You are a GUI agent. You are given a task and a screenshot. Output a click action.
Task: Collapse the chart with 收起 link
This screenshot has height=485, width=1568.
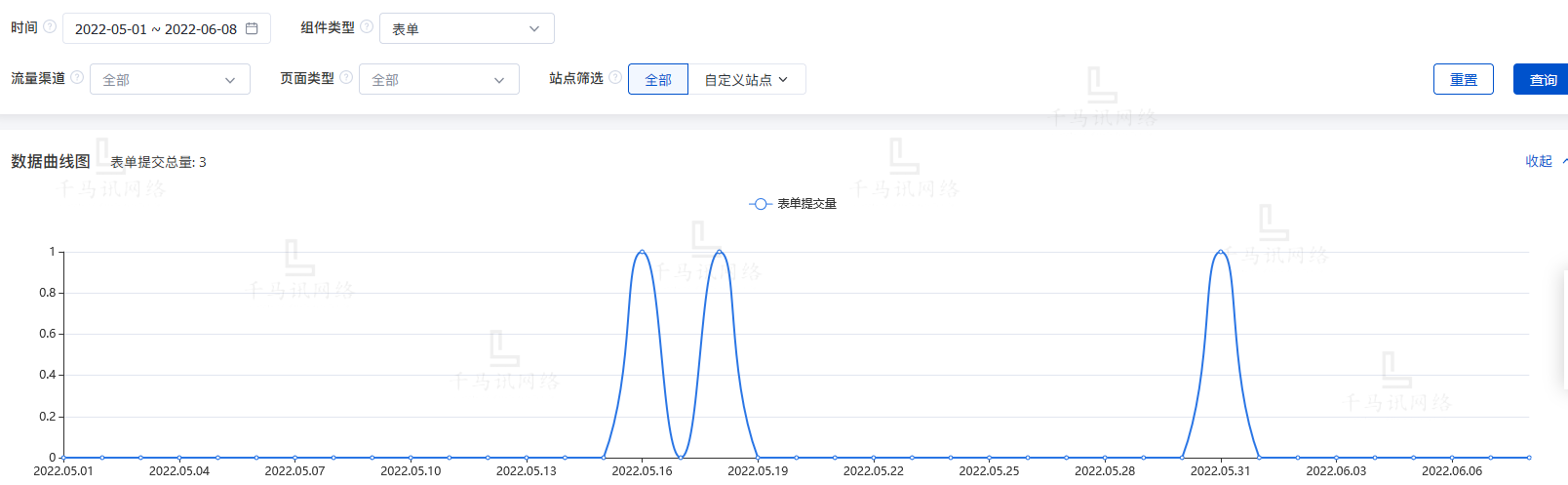coord(1539,161)
